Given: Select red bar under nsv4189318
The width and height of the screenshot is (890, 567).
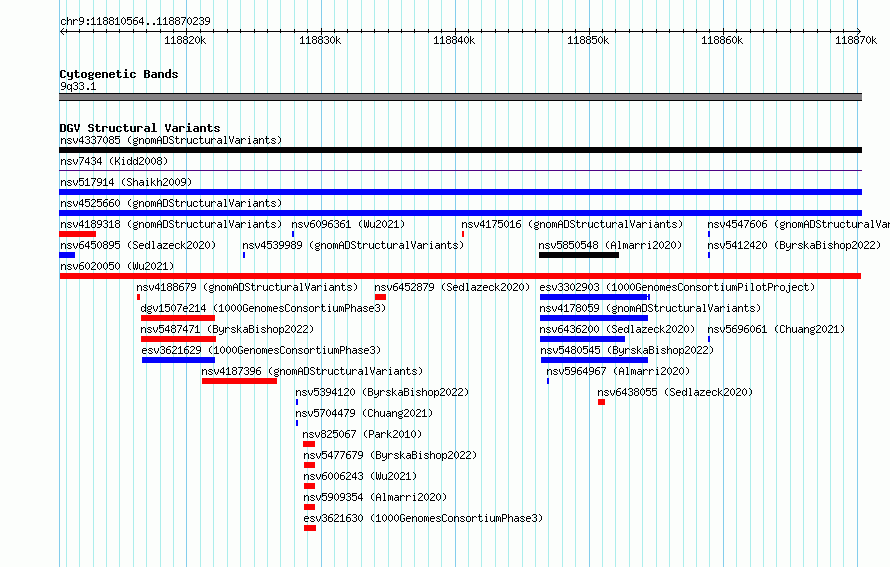Looking at the screenshot, I should tap(78, 234).
